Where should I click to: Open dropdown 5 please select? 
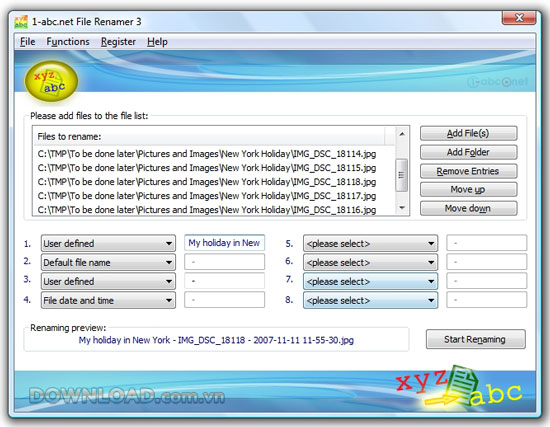(370, 243)
